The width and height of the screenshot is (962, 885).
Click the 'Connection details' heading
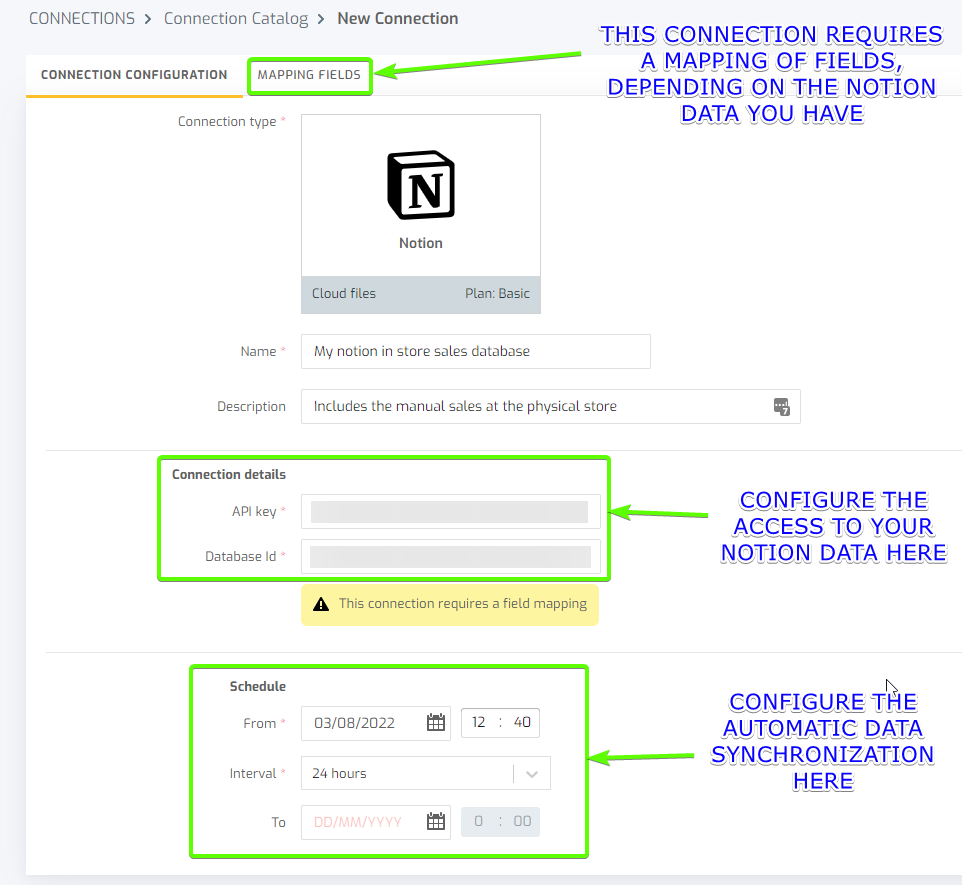point(229,474)
